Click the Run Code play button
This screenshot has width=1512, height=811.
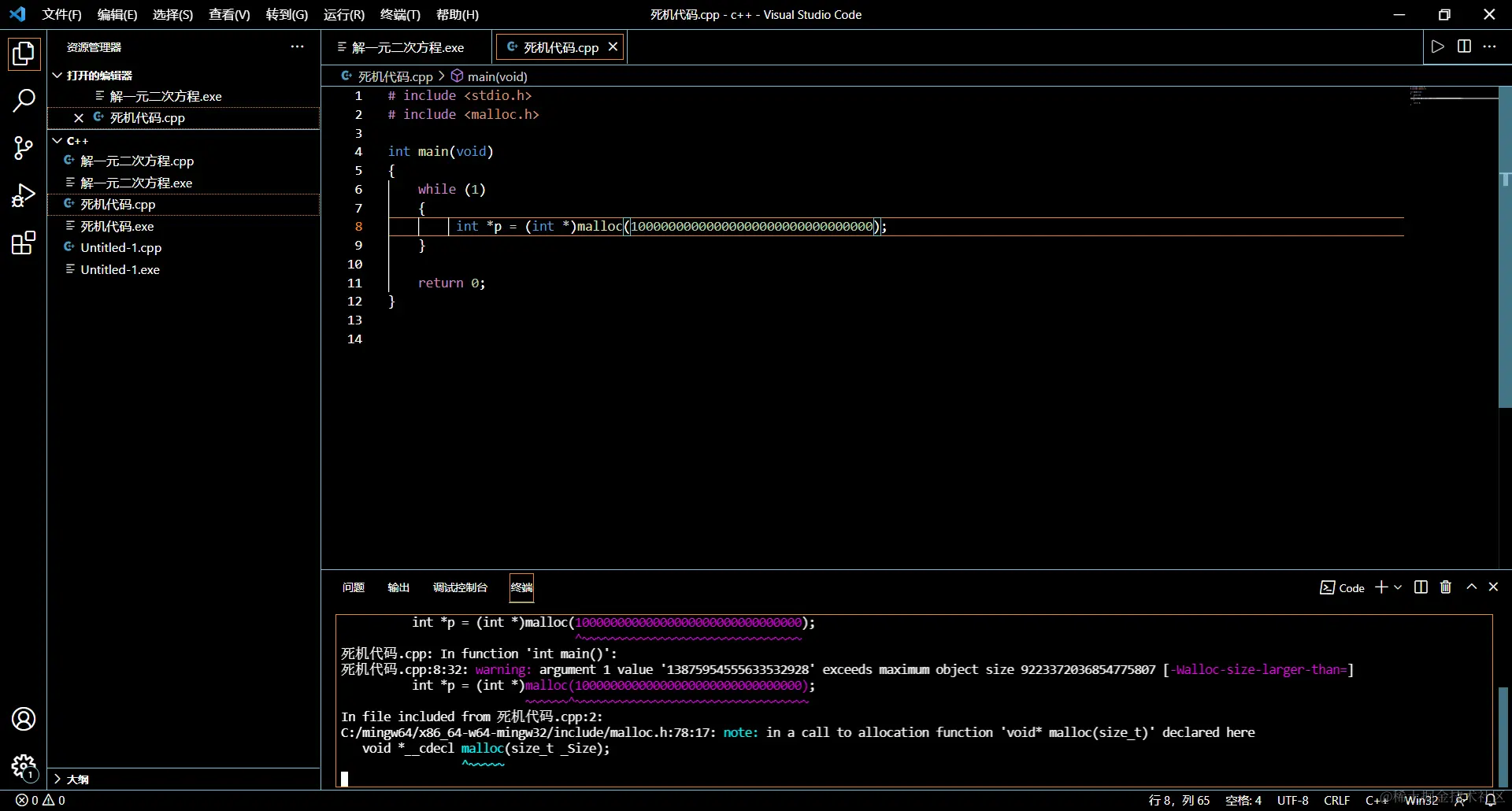(x=1438, y=46)
